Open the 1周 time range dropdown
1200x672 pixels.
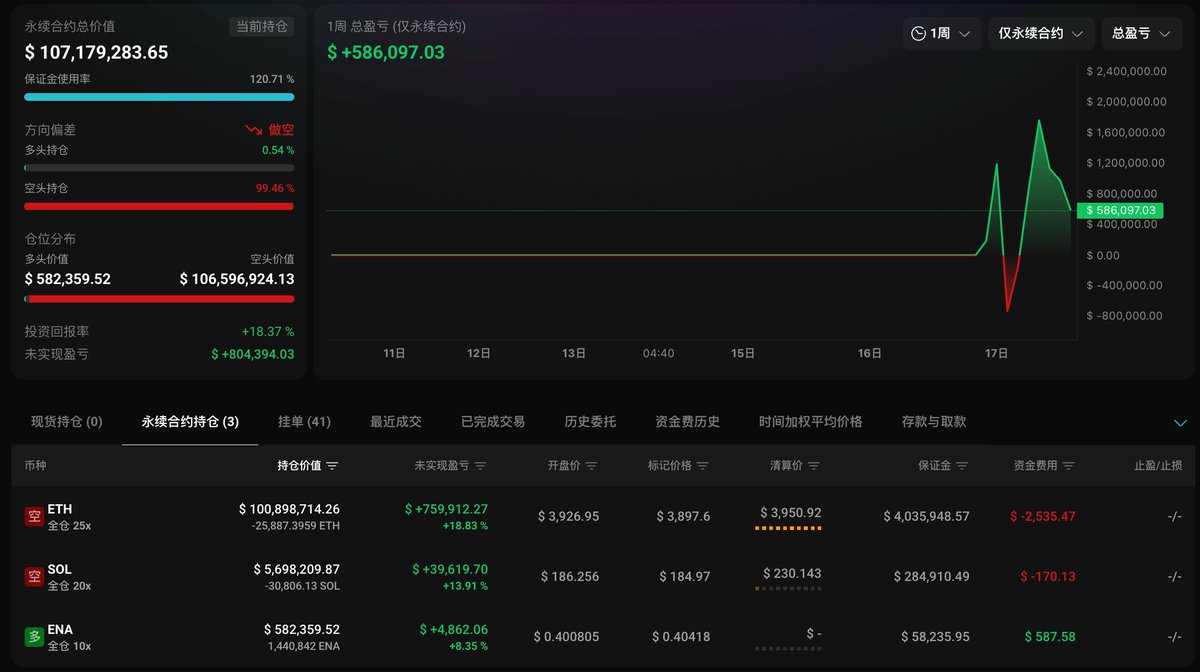coord(941,34)
